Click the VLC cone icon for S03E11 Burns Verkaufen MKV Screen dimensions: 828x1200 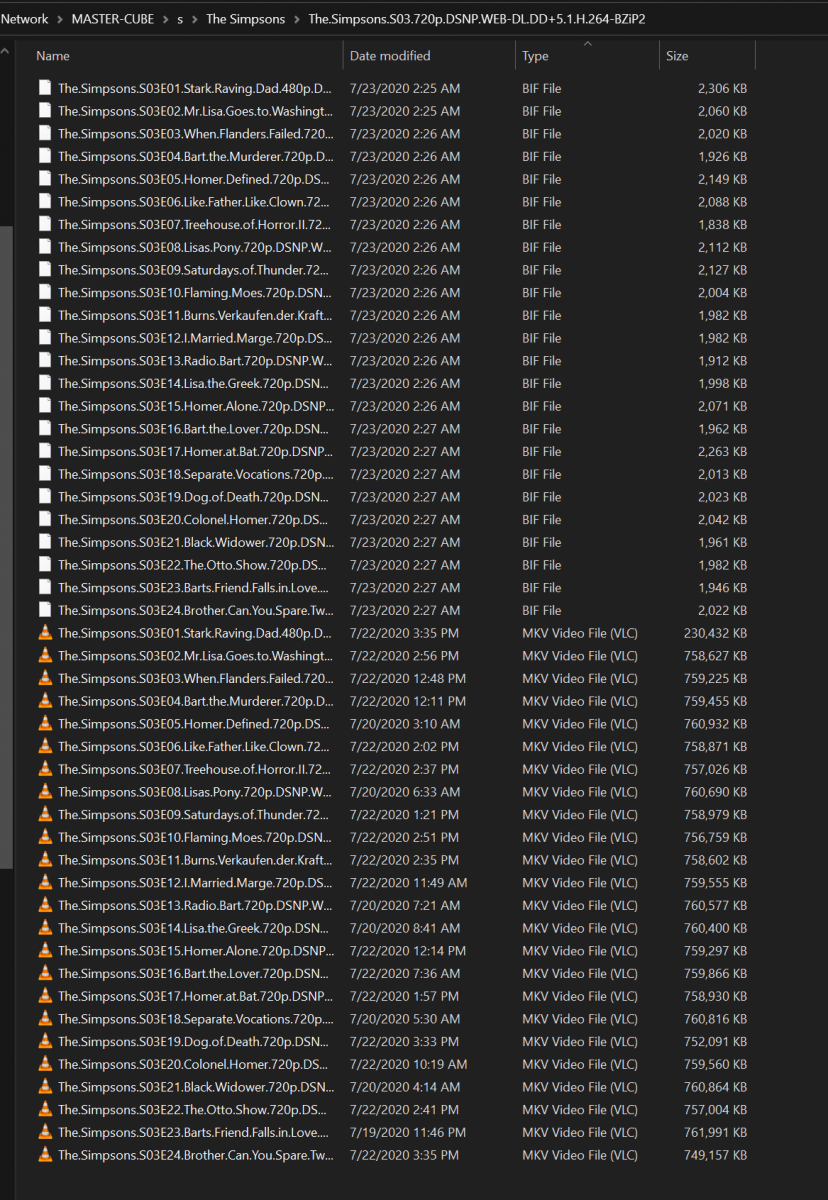(x=45, y=859)
